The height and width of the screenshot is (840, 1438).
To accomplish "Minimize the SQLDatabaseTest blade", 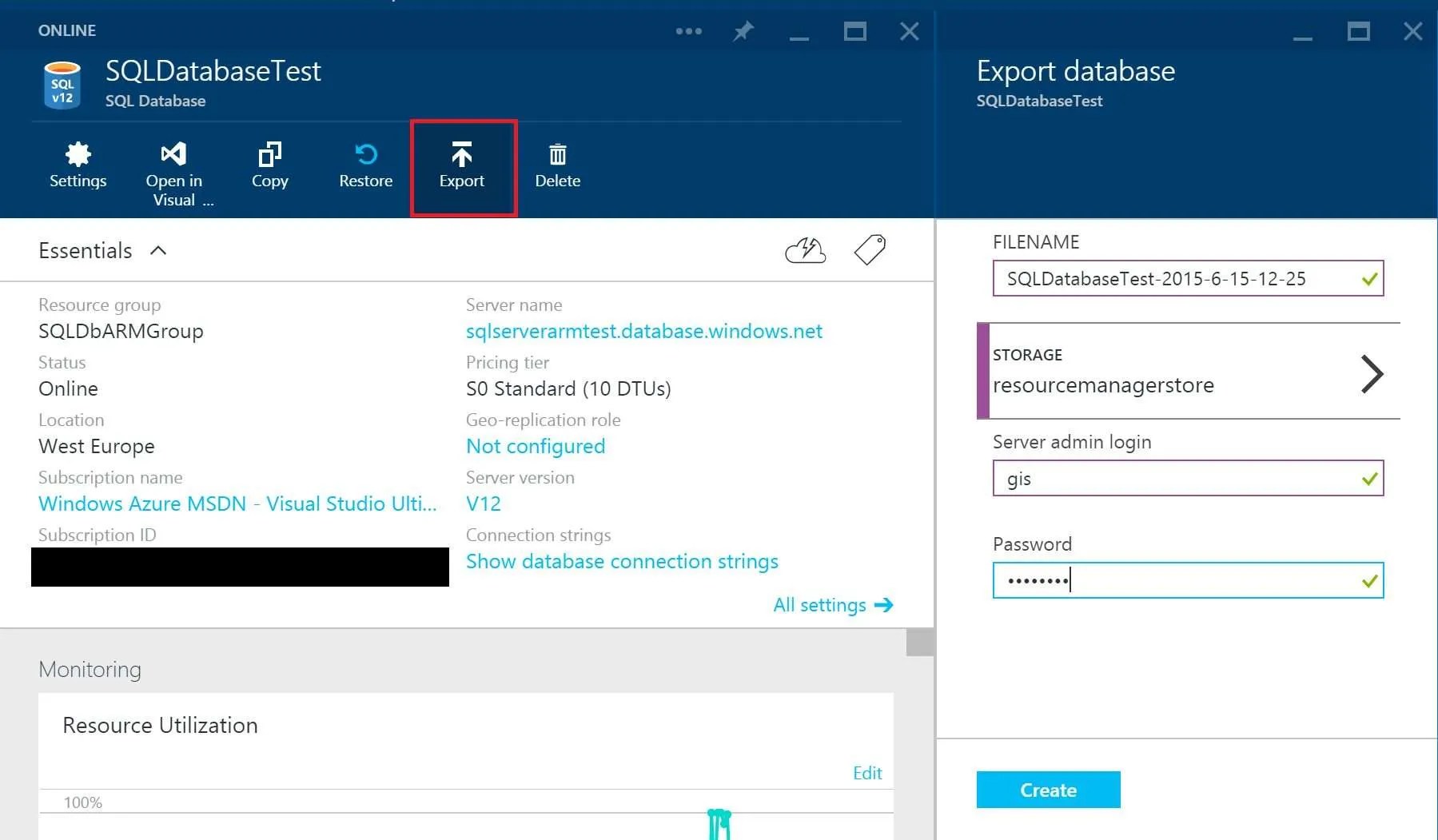I will (799, 37).
